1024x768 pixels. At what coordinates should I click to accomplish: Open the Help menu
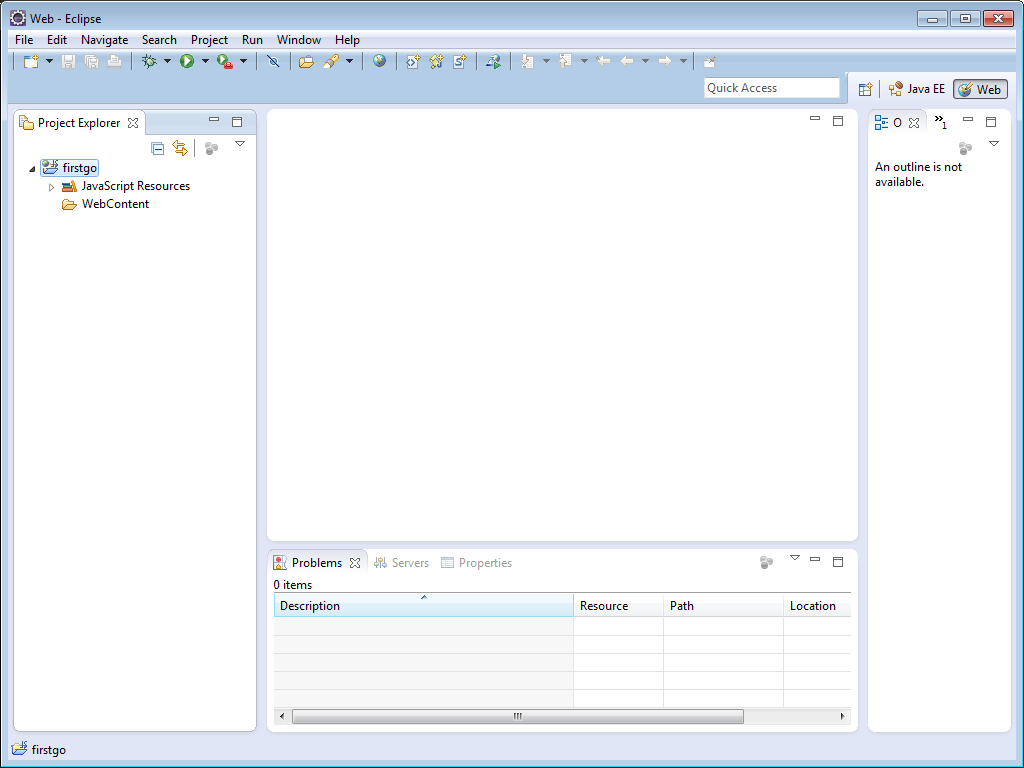347,40
